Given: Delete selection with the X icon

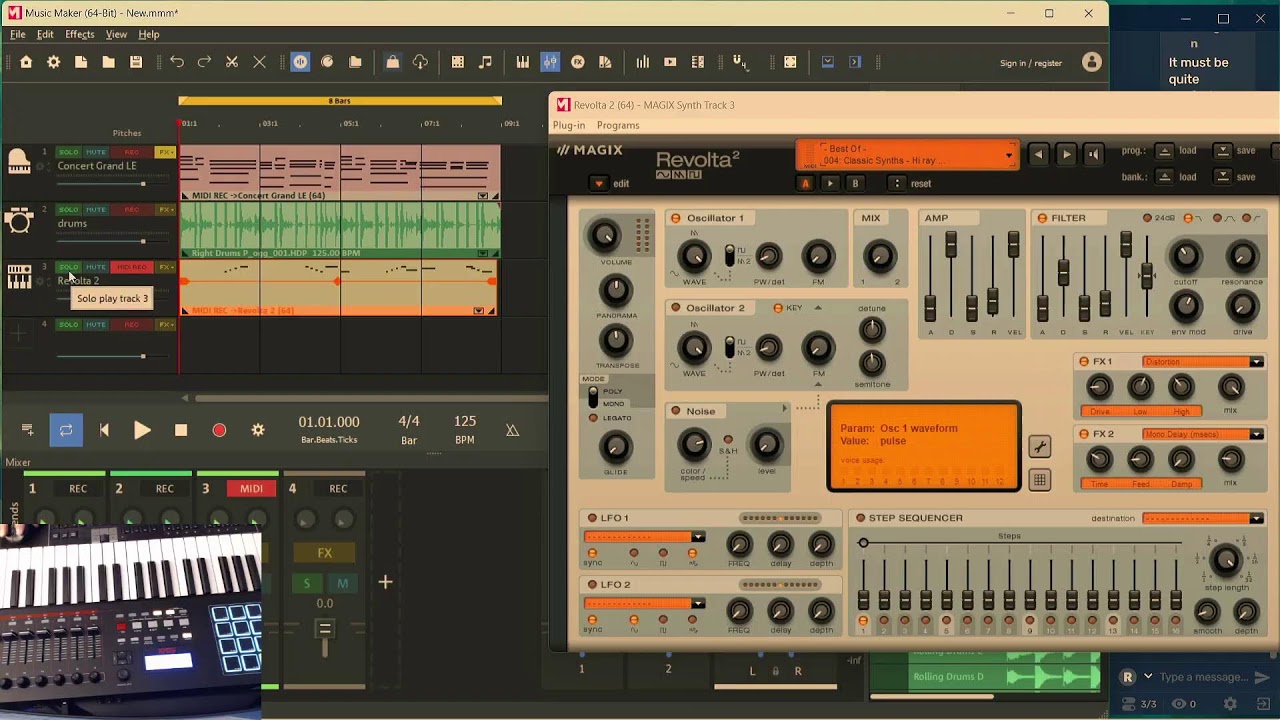Looking at the screenshot, I should pyautogui.click(x=259, y=62).
